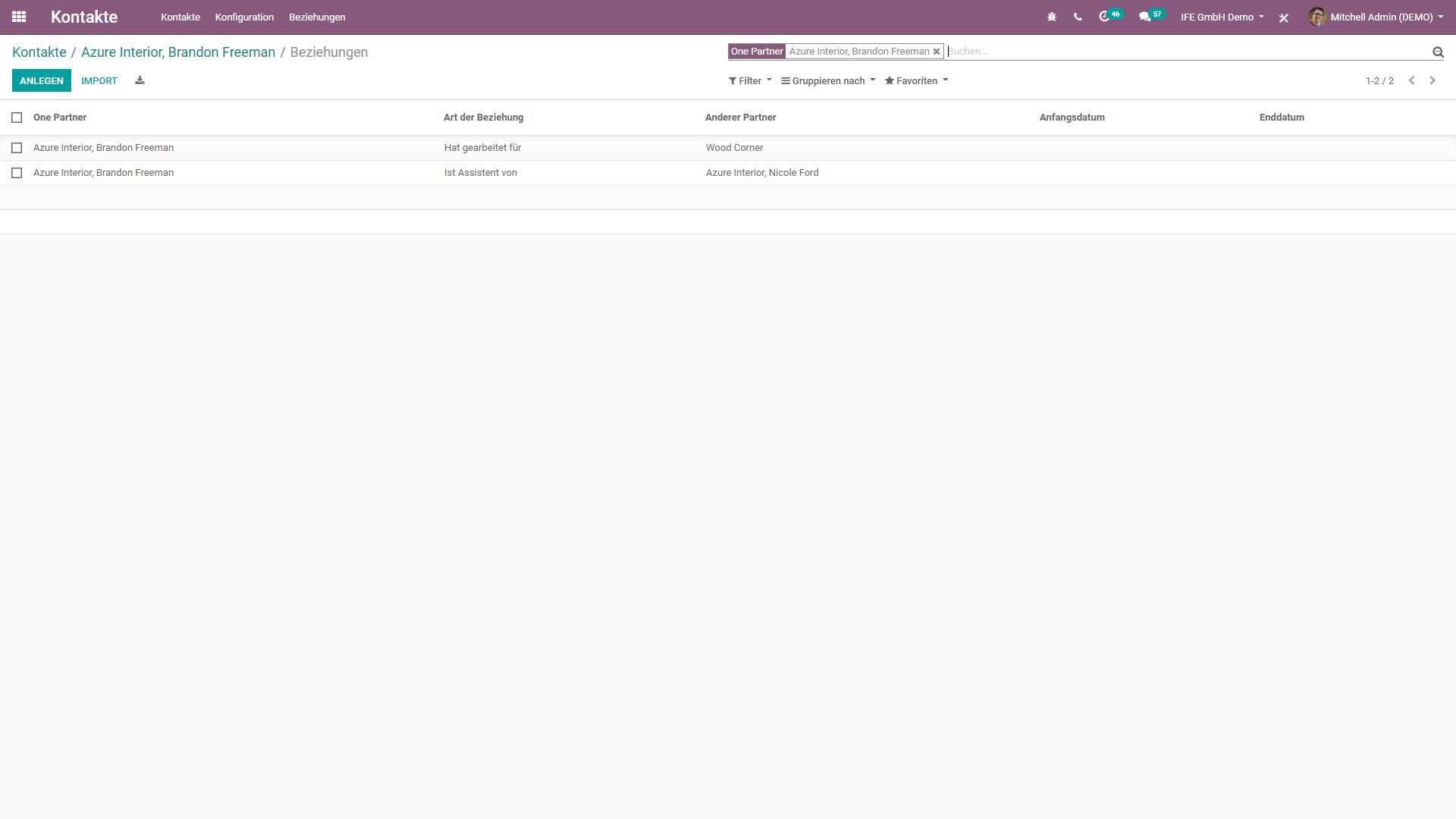Open activities clock icon with badge 46
Viewport: 1456px width, 819px height.
coord(1105,17)
